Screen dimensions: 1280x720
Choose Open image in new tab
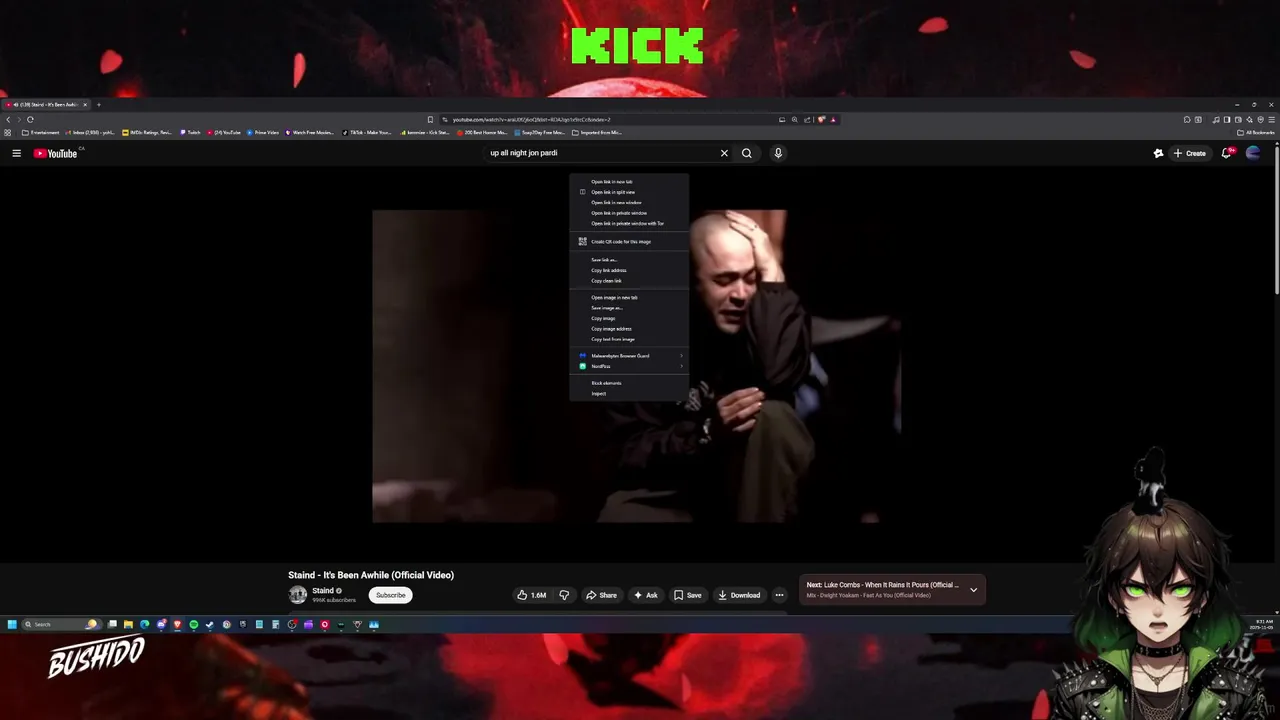(x=629, y=298)
